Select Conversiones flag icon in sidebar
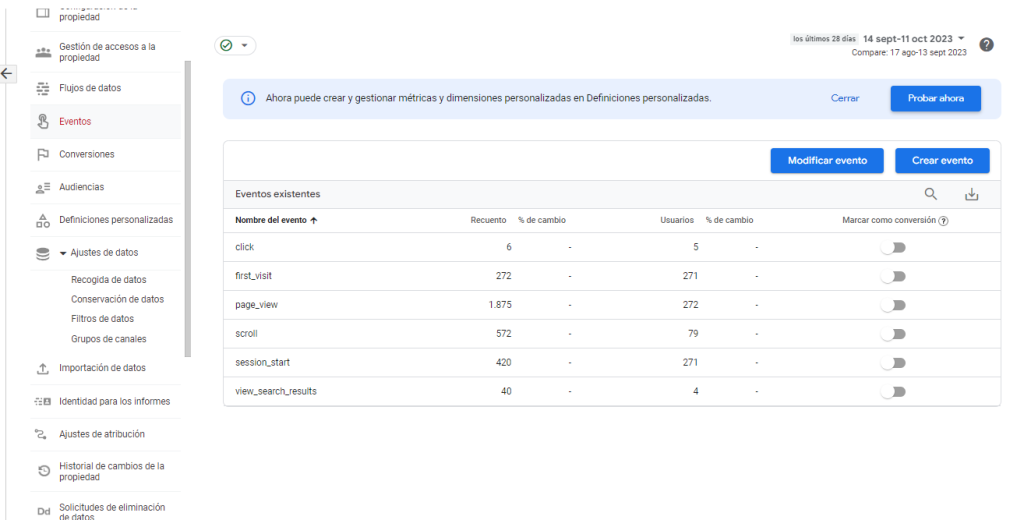The height and width of the screenshot is (520, 1024). tap(43, 155)
